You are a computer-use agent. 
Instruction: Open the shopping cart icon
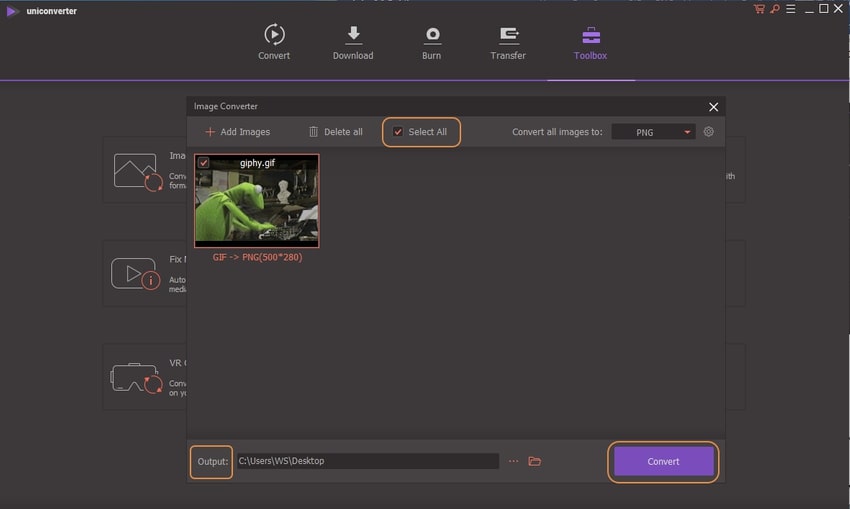click(759, 9)
